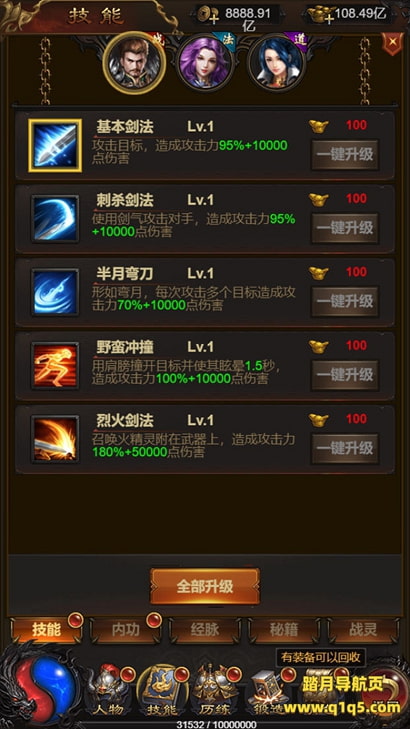Choose the blue-haired taoist character portrait

[x=276, y=63]
